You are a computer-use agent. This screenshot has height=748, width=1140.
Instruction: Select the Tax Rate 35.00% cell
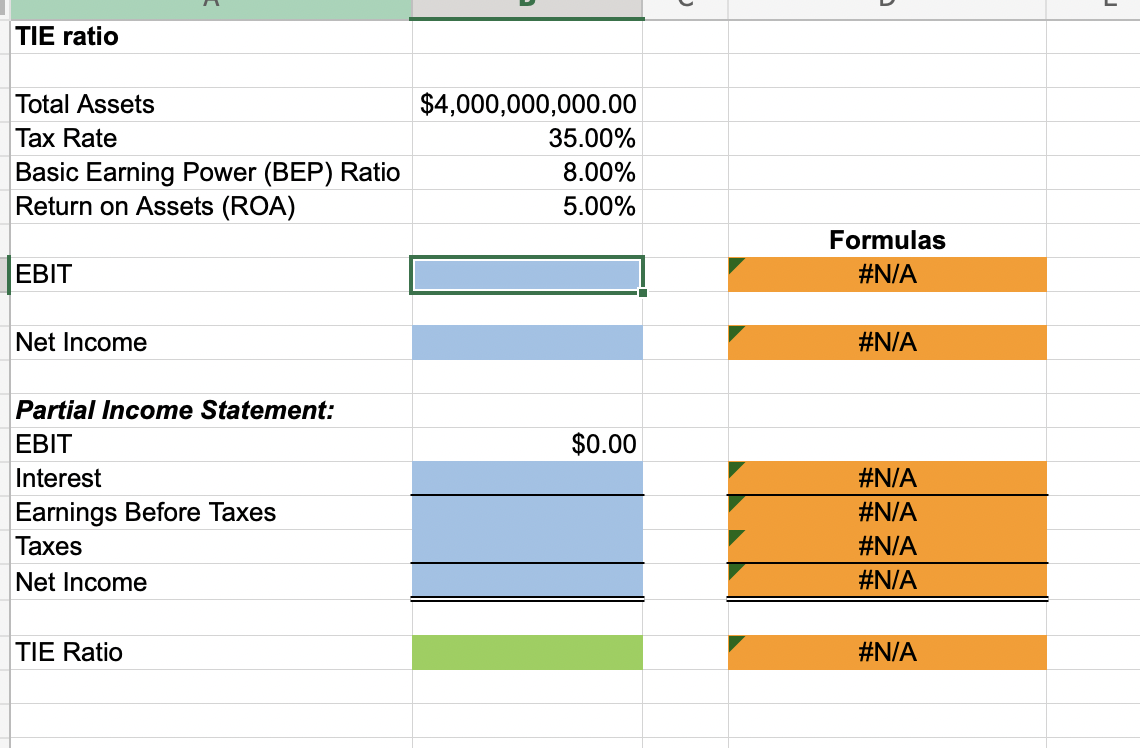527,138
